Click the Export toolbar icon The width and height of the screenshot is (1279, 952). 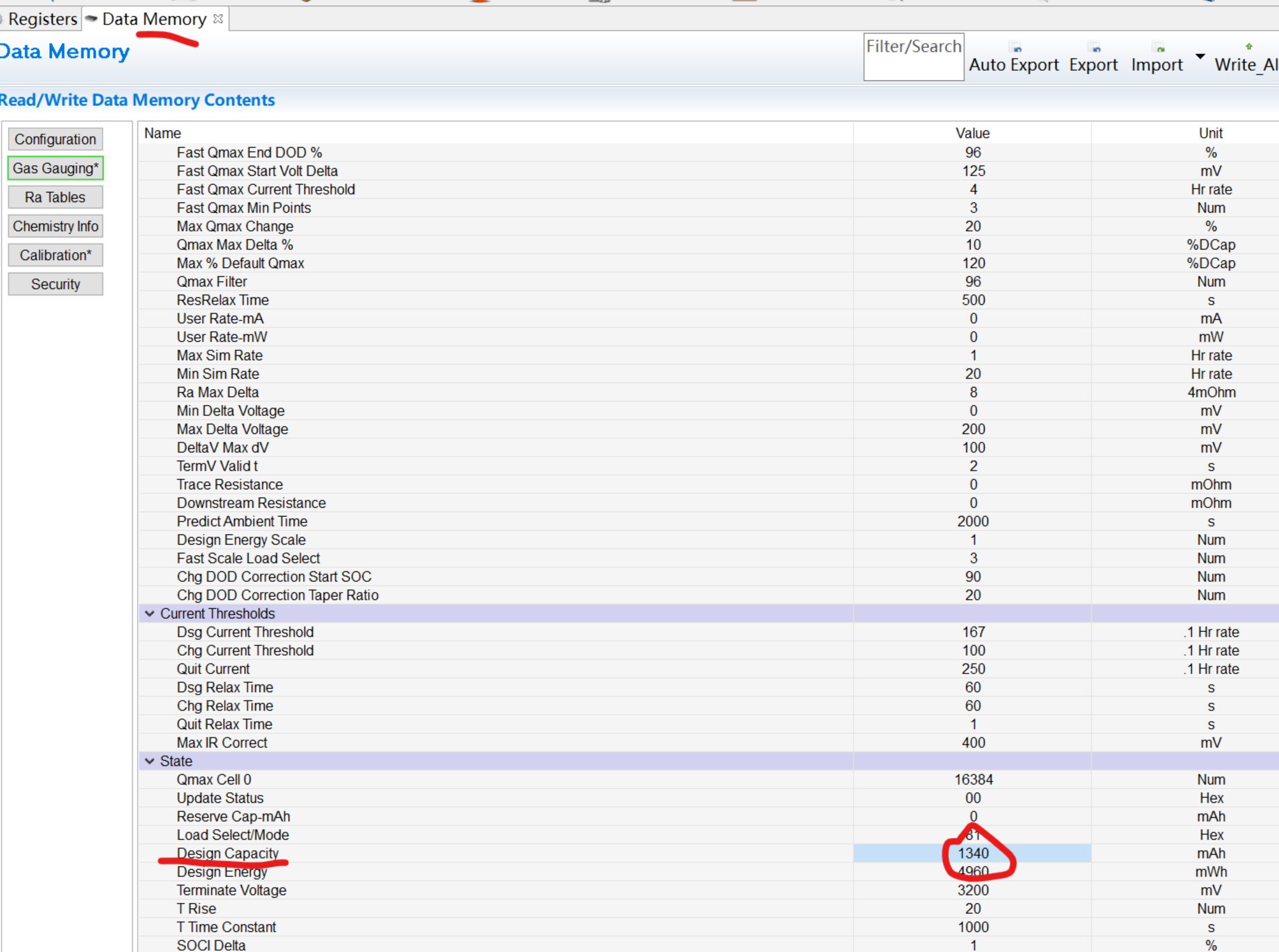[x=1093, y=48]
